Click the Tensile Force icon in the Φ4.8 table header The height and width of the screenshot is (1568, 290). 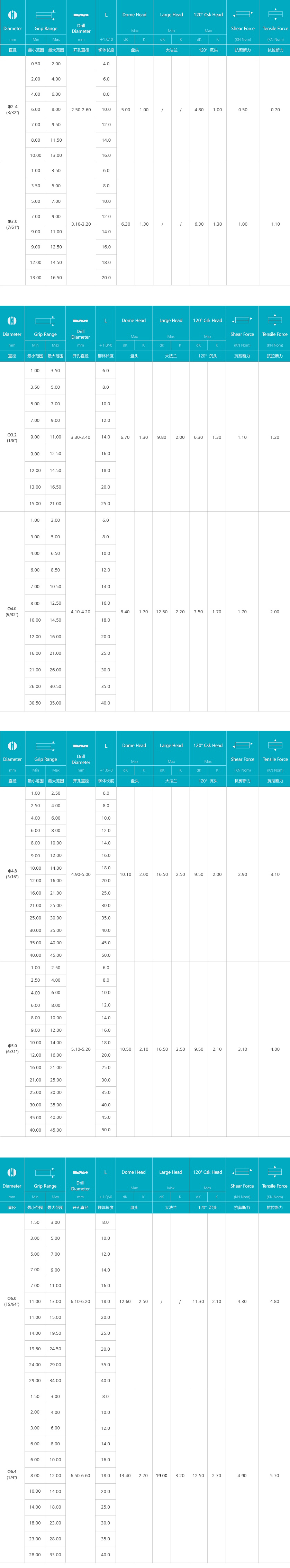pyautogui.click(x=275, y=744)
